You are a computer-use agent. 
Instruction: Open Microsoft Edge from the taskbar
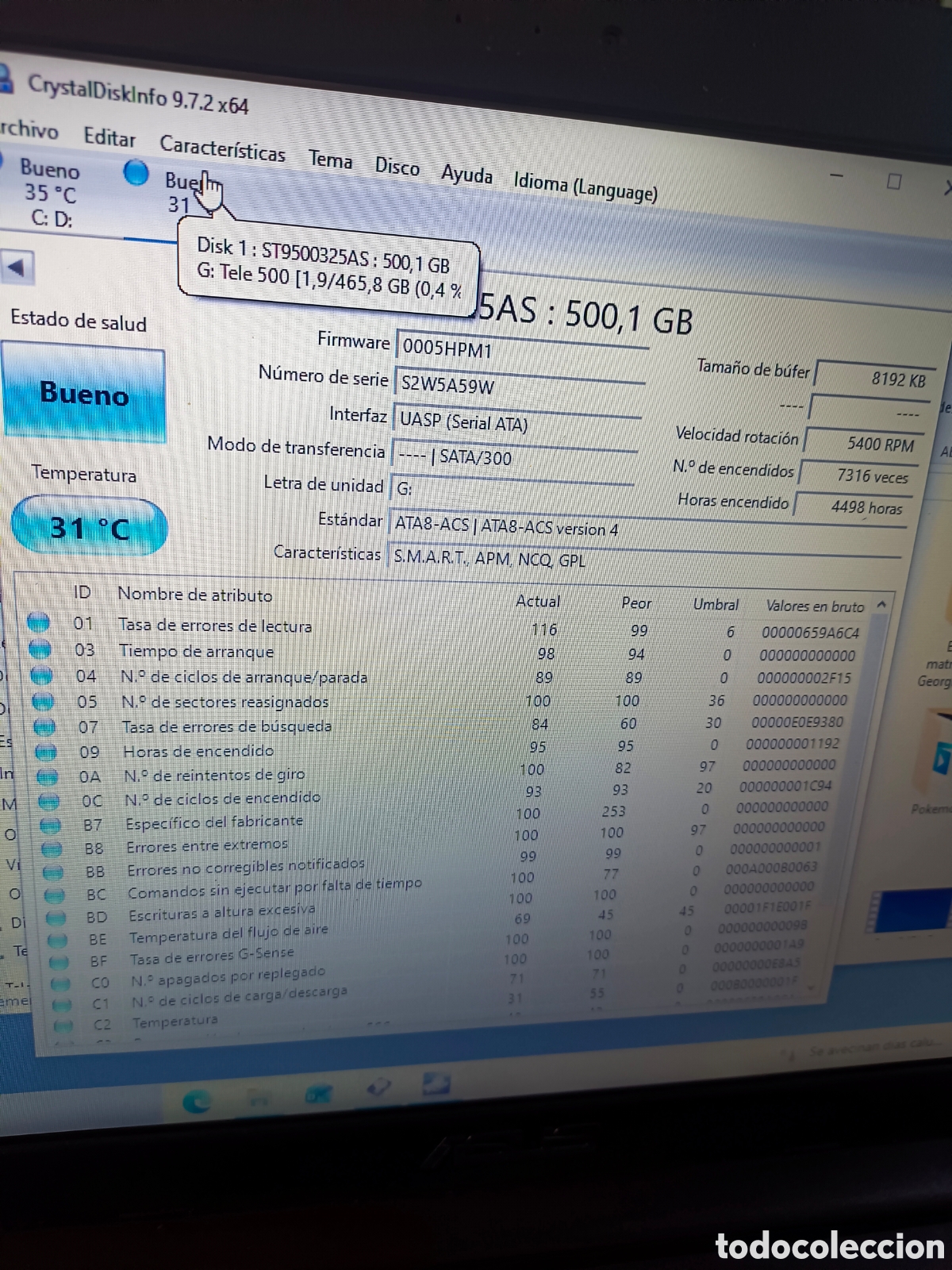click(x=195, y=1101)
